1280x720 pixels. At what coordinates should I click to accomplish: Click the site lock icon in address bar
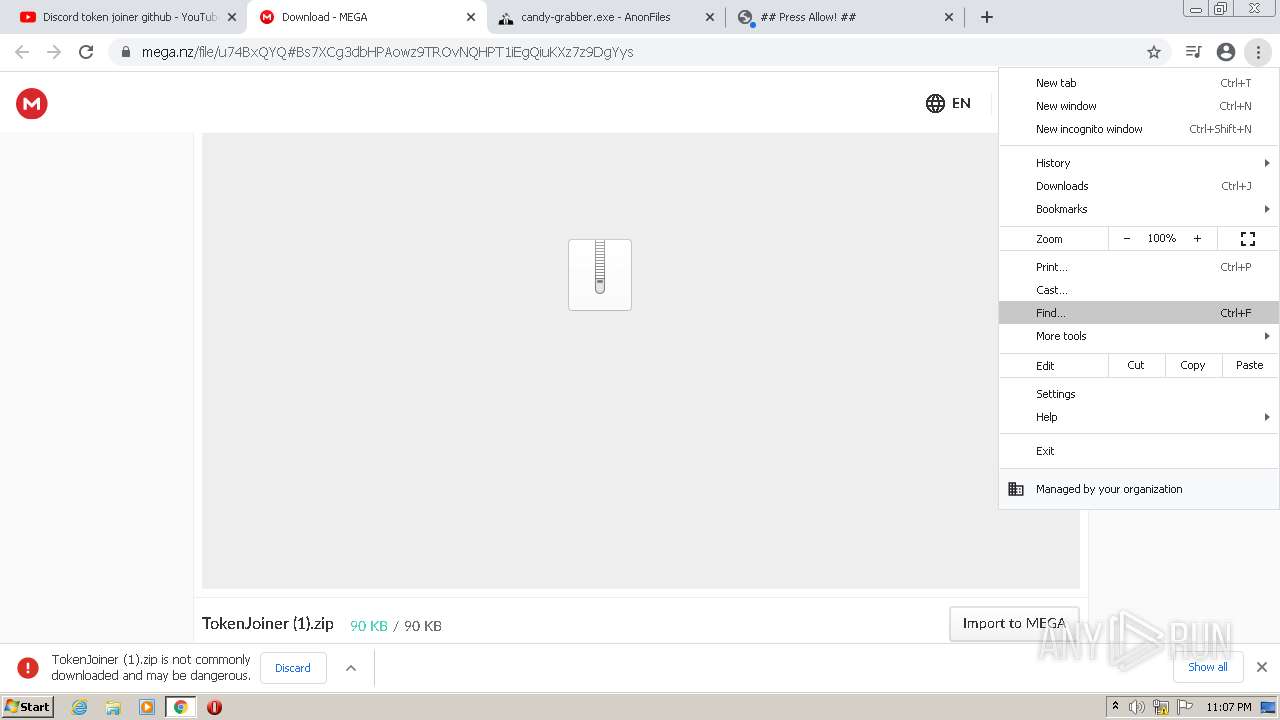(125, 52)
